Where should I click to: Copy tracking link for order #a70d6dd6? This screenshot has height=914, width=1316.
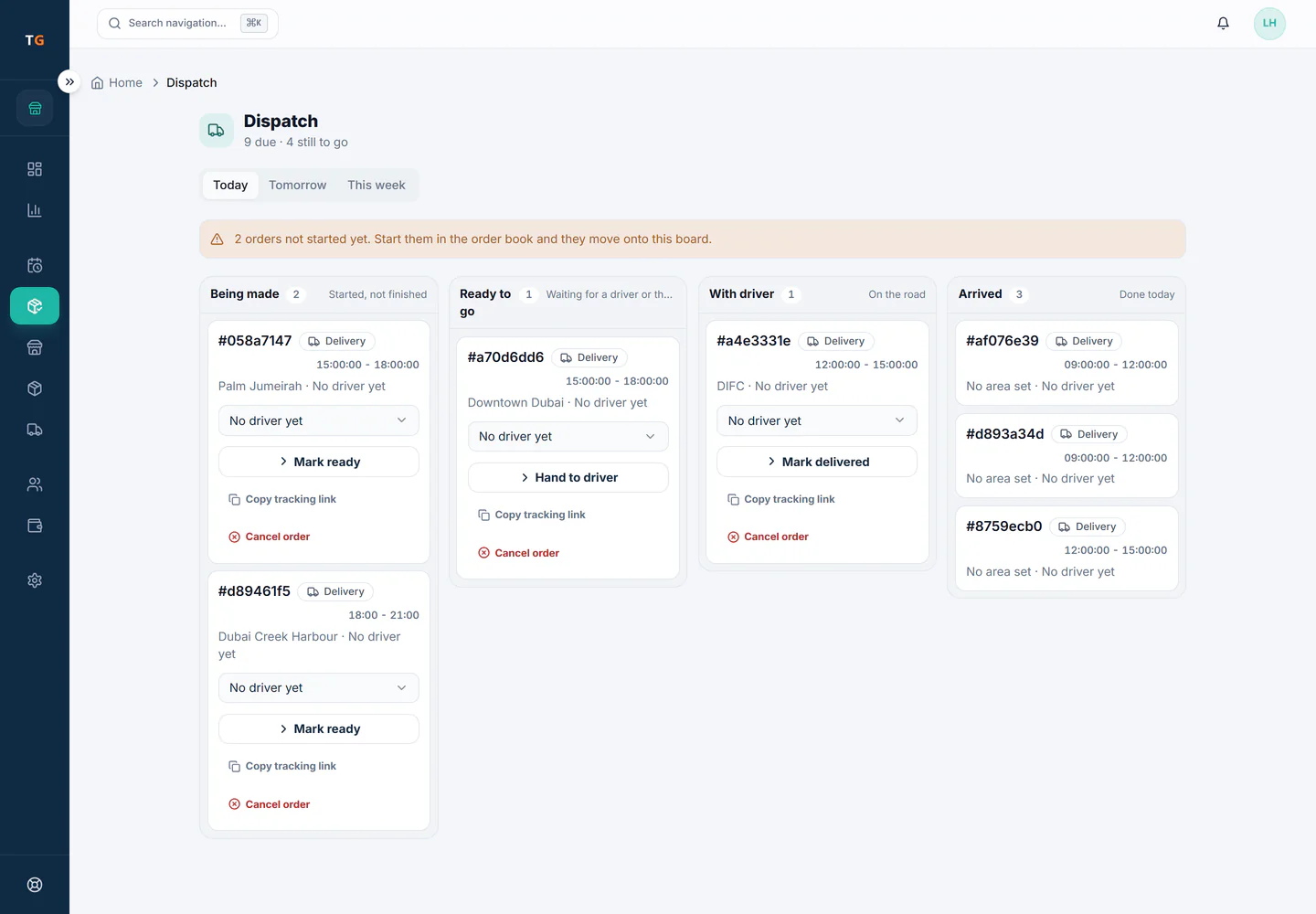pos(532,515)
